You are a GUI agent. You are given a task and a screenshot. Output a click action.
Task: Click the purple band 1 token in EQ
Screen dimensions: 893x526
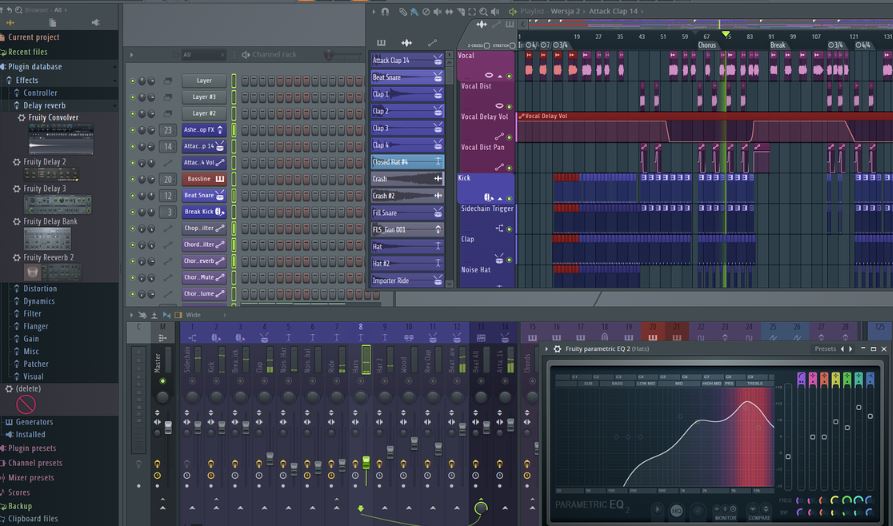click(x=801, y=379)
